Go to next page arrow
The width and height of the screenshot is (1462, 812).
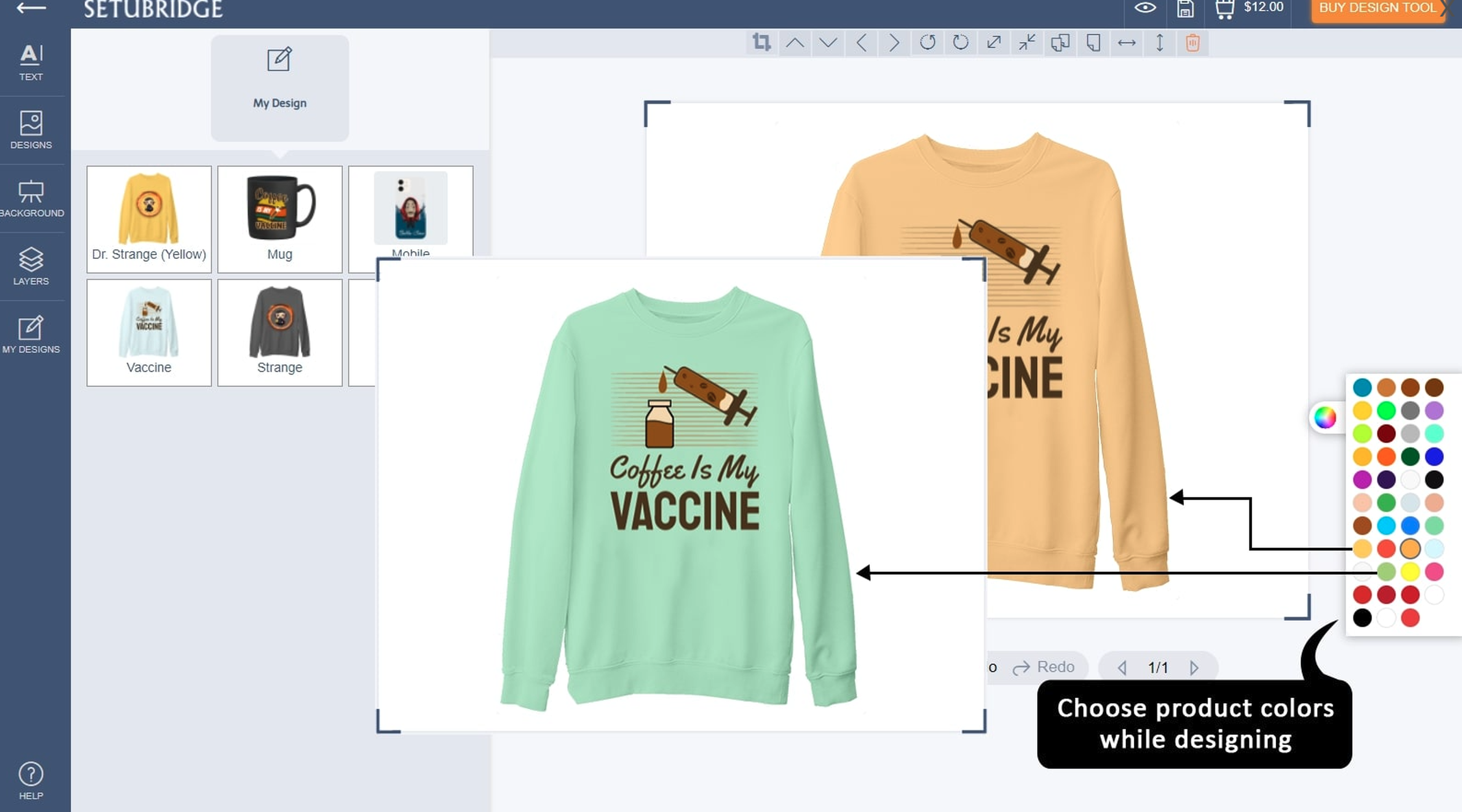(1194, 667)
